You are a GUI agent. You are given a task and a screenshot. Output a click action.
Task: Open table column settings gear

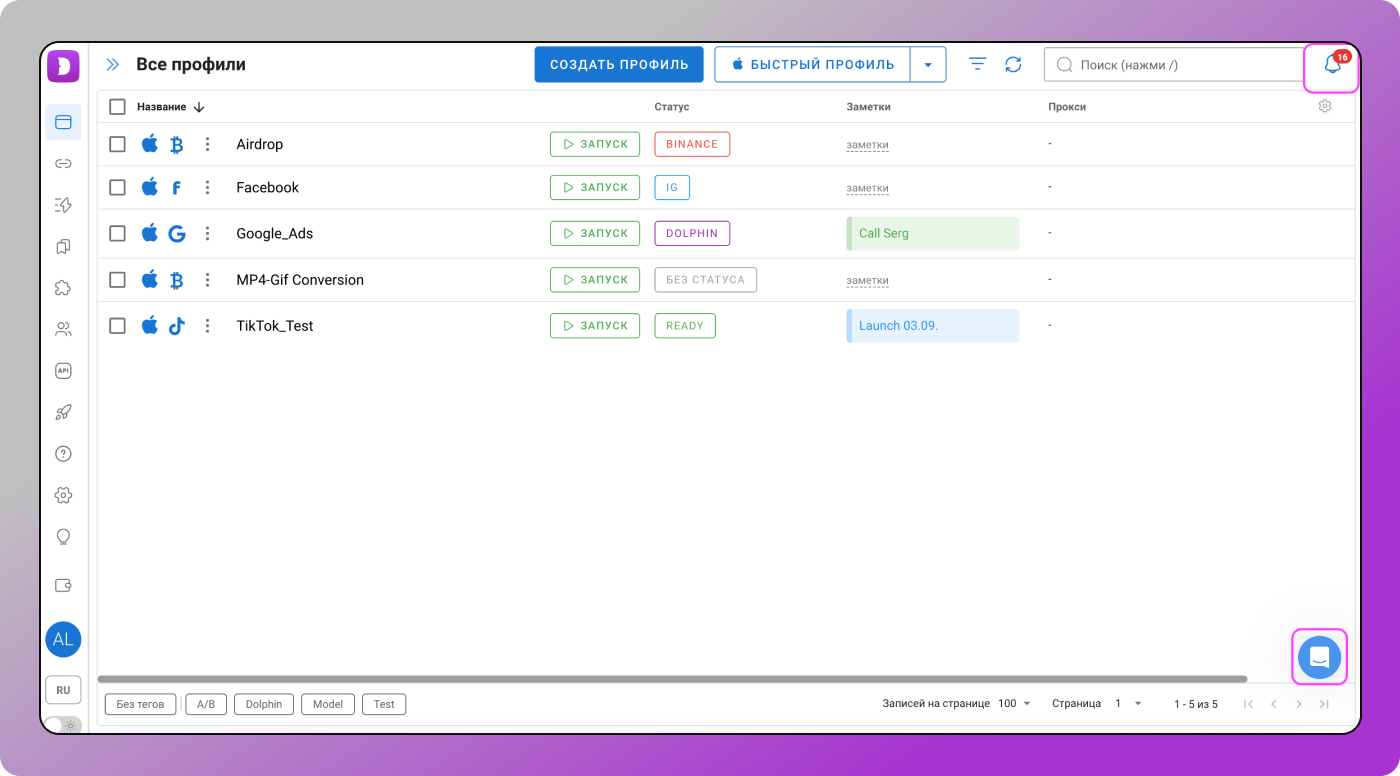pos(1325,106)
